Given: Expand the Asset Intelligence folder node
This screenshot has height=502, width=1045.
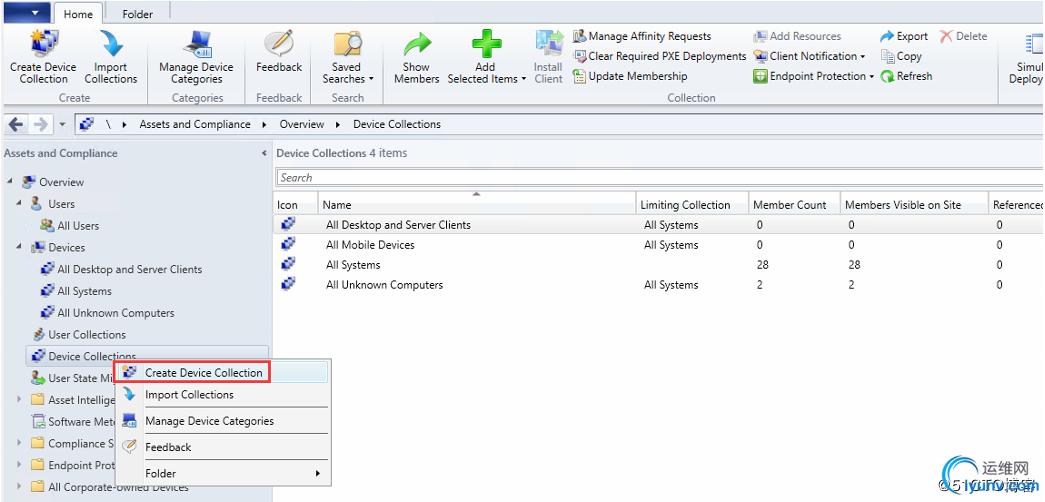Looking at the screenshot, I should (19, 400).
